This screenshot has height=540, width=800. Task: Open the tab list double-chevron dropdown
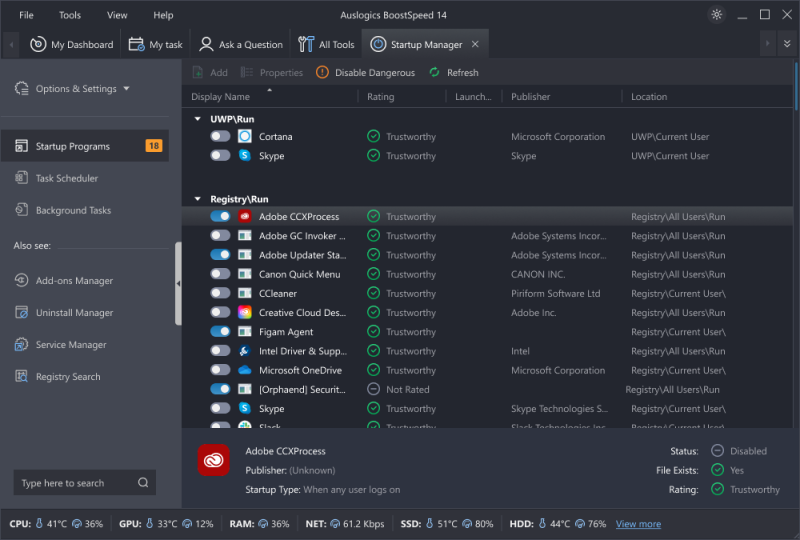point(787,44)
